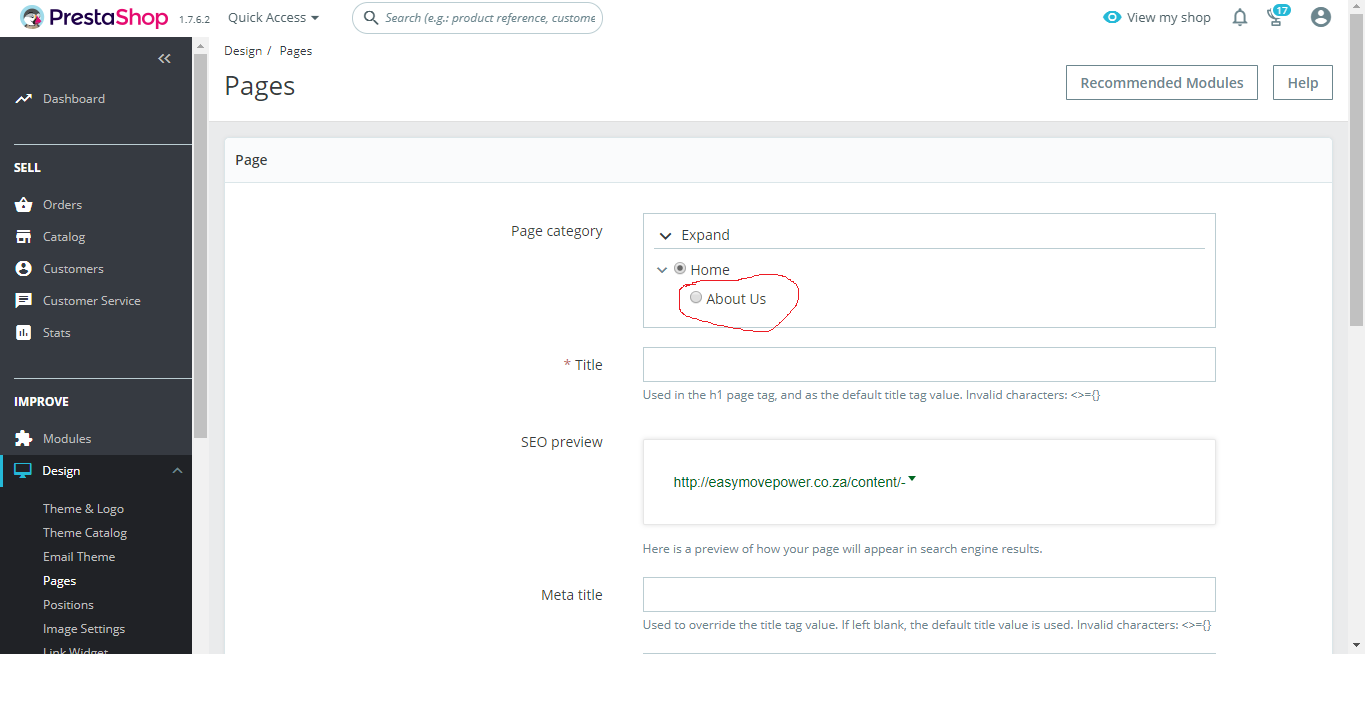The width and height of the screenshot is (1366, 728).
Task: Open the Theme & Logo submenu item
Action: click(83, 509)
